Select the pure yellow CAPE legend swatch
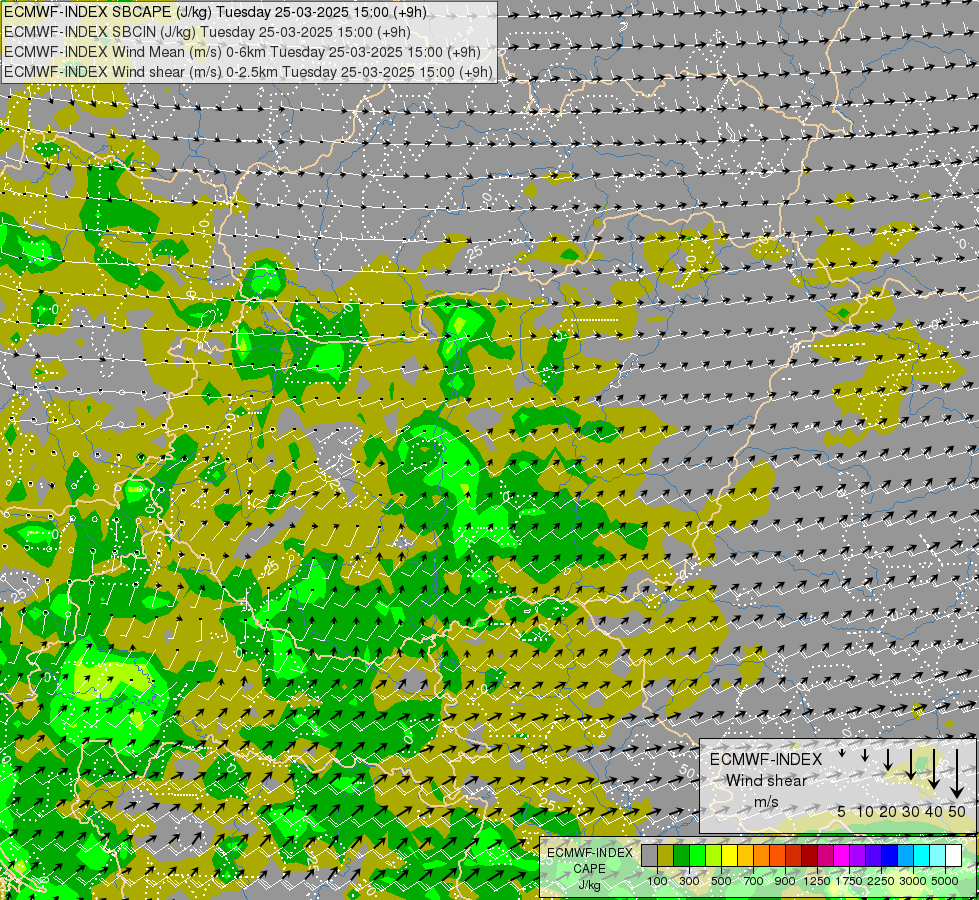 tap(729, 855)
